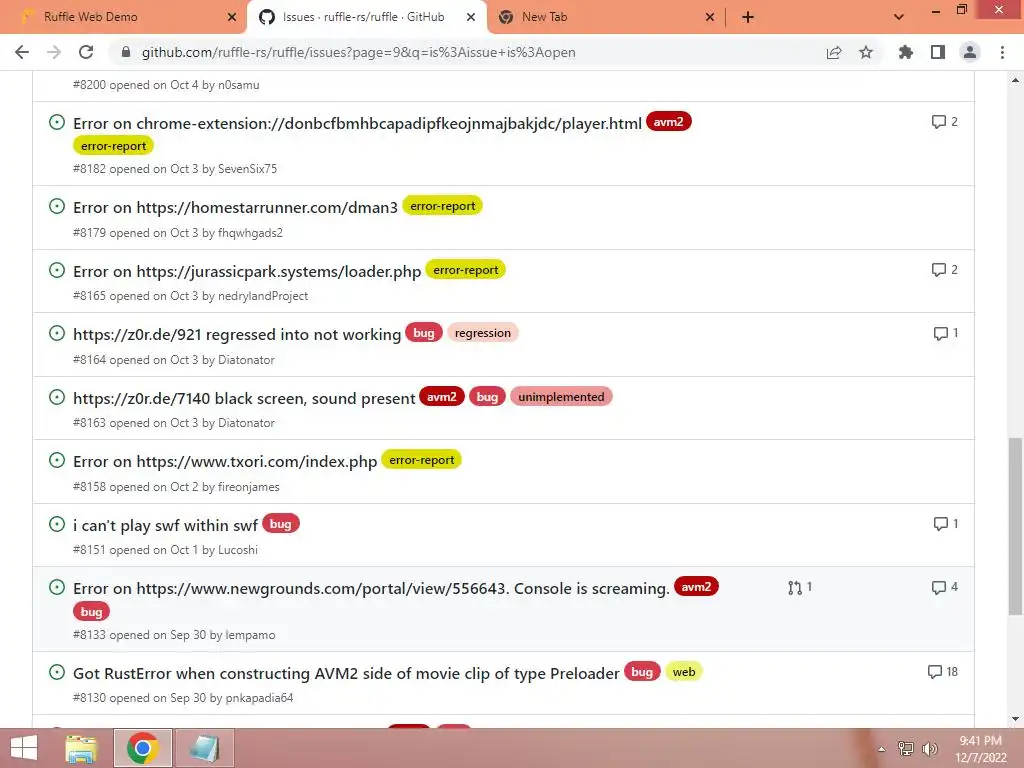Screen dimensions: 1024x768
Task: Click avm2 label on z0r.de/7140 issue
Action: point(441,396)
